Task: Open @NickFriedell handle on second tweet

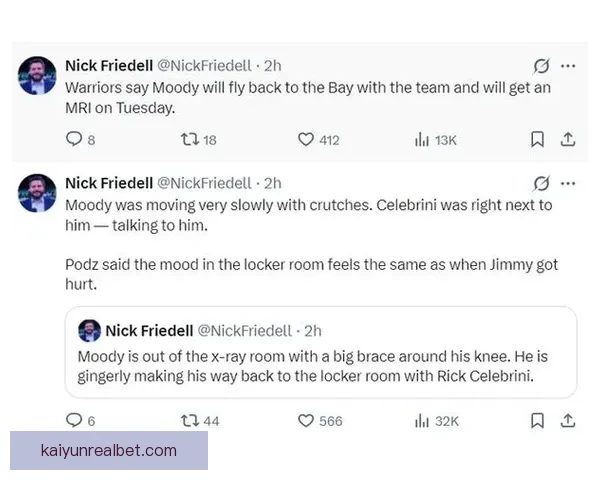Action: pos(204,183)
